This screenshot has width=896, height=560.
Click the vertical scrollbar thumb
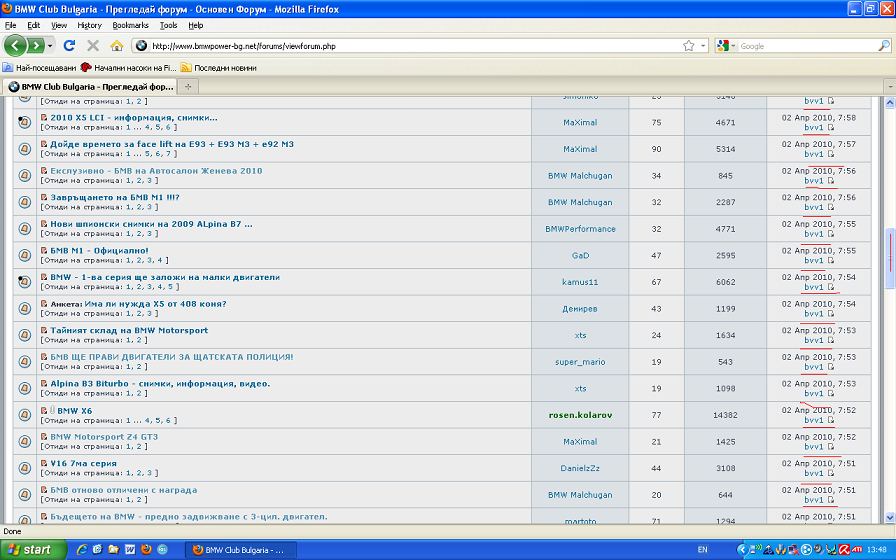pyautogui.click(x=890, y=258)
